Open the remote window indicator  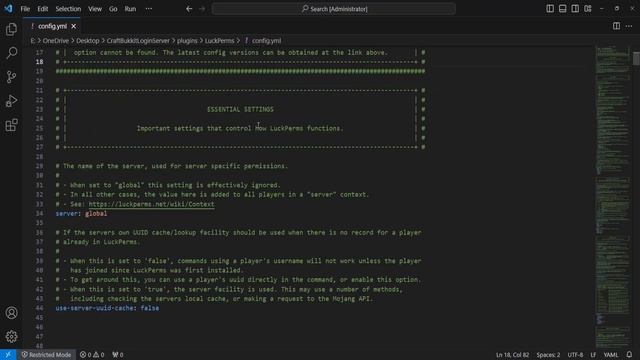pos(8,355)
